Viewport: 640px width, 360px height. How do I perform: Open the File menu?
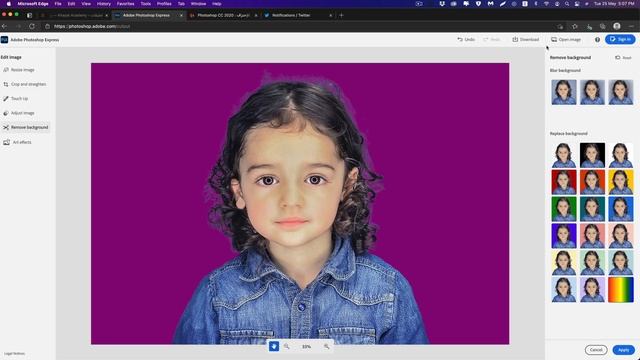tap(58, 4)
